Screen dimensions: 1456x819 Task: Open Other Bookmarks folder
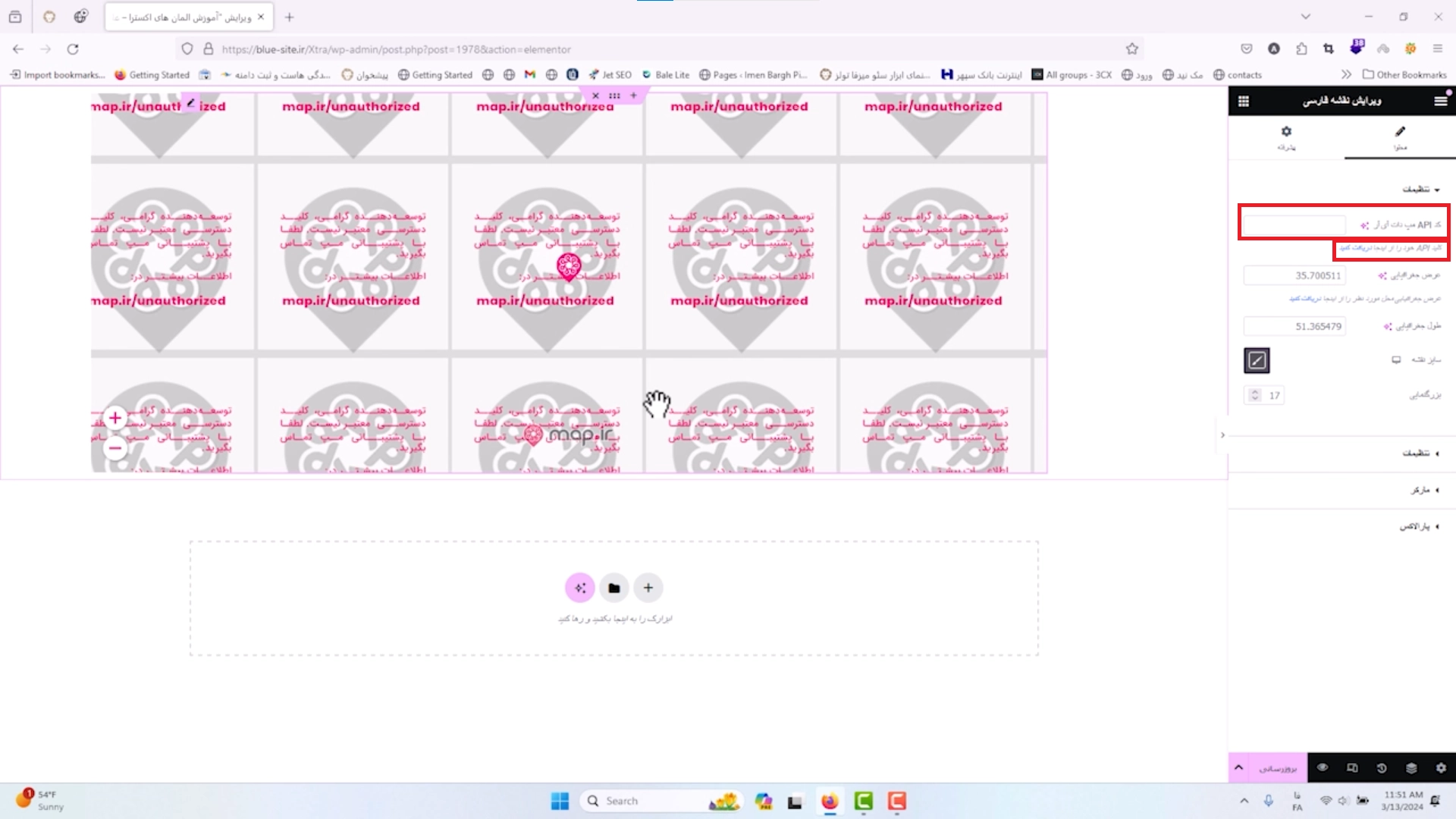1404,75
